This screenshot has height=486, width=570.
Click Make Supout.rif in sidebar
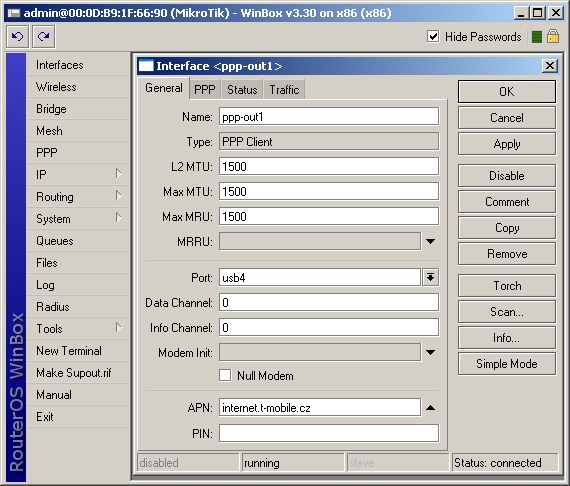pyautogui.click(x=78, y=373)
